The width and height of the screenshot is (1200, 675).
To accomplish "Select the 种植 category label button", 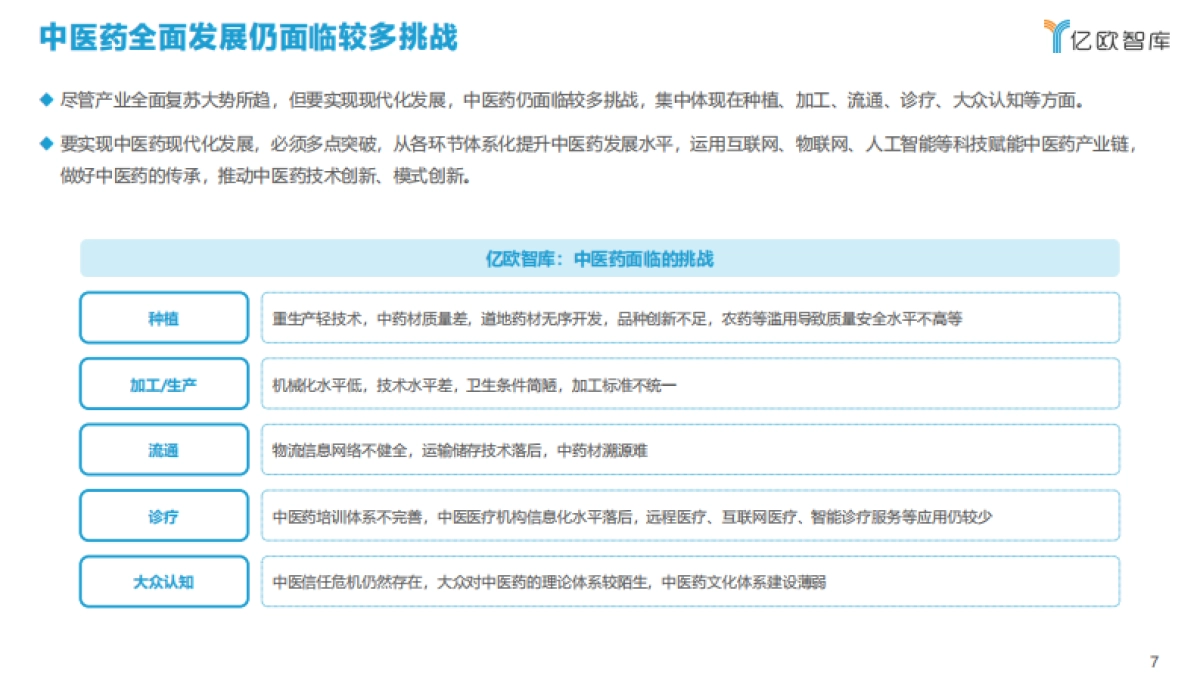I will (163, 317).
